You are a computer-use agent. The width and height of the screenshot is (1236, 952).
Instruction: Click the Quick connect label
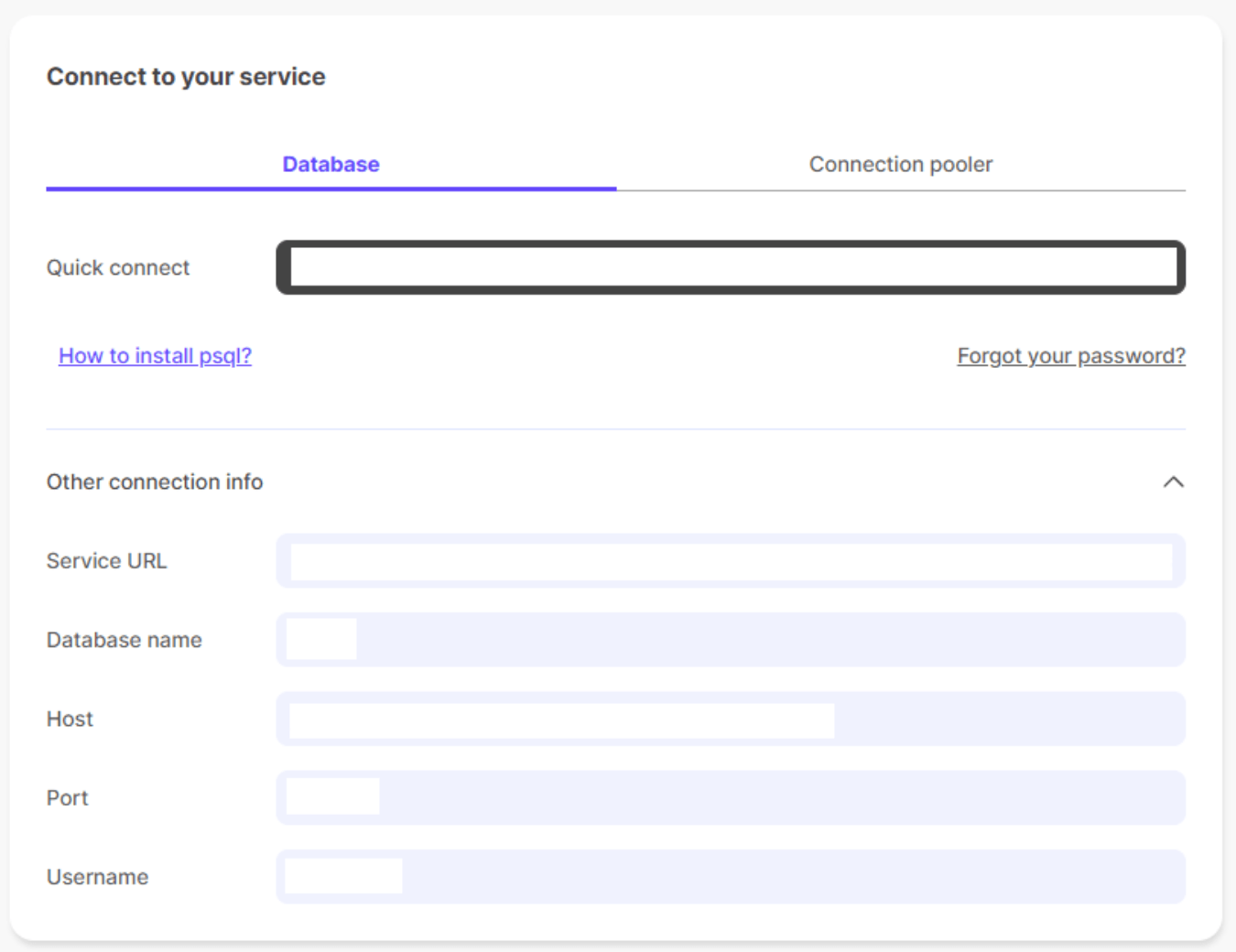118,267
